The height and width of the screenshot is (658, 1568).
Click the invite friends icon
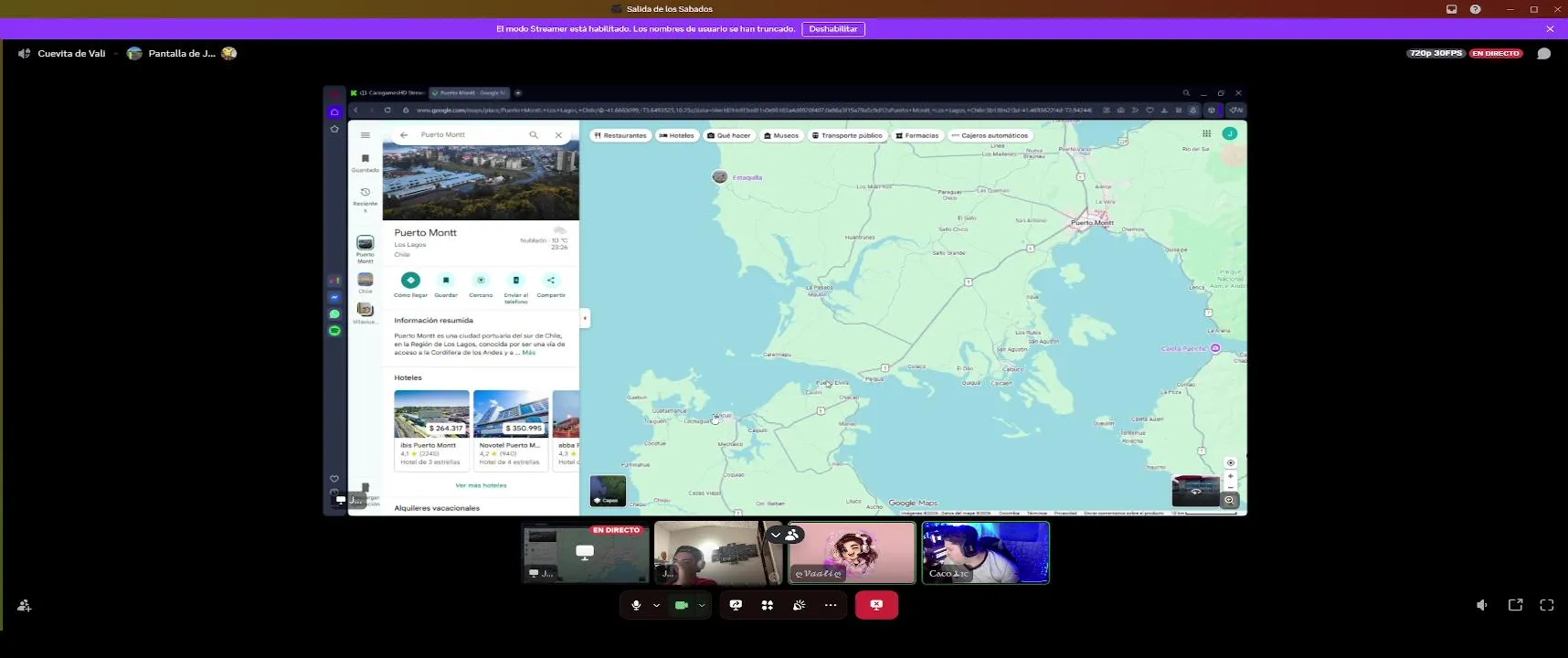click(25, 605)
